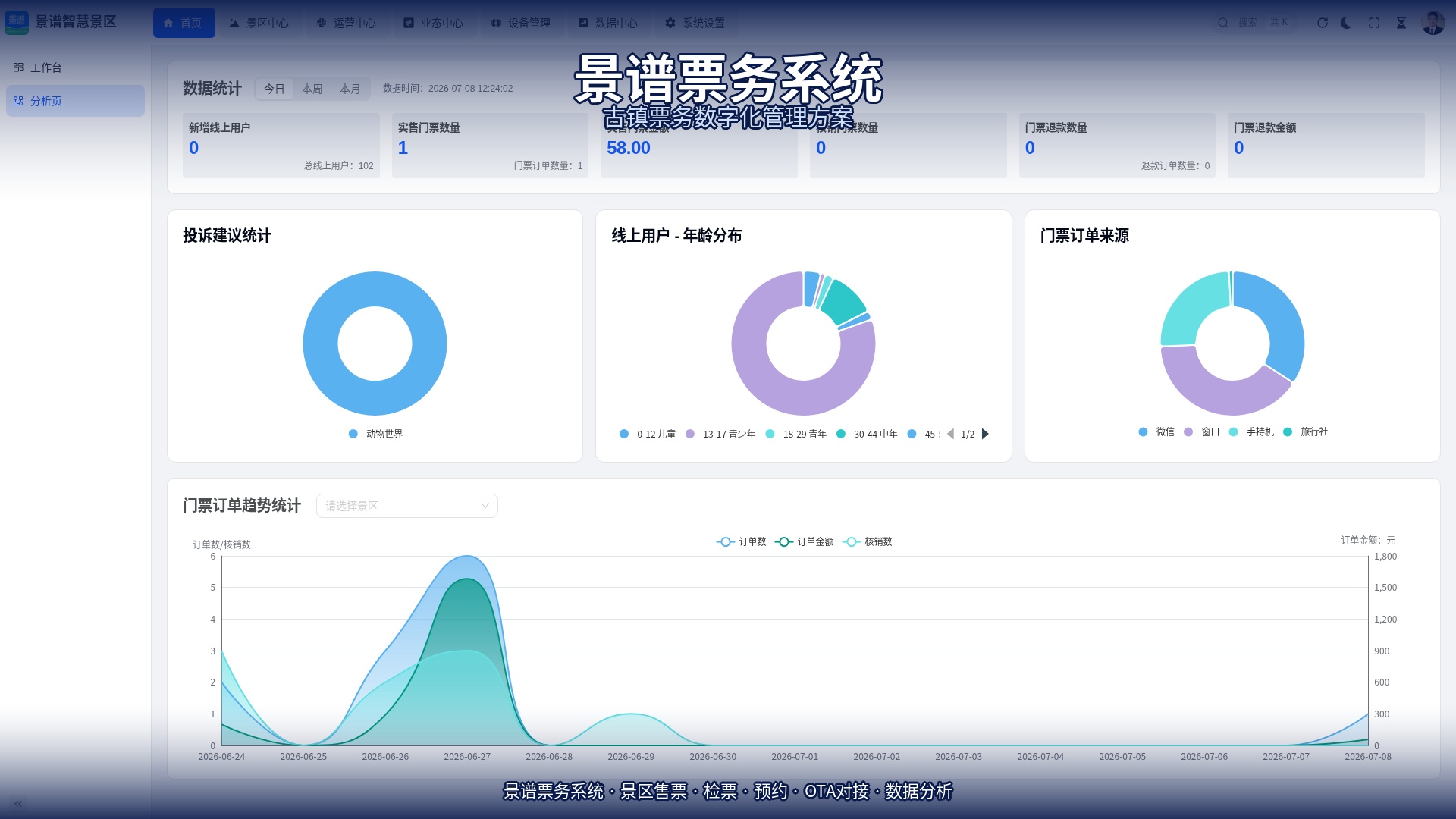Click the 系统设置 gear icon

click(x=670, y=23)
